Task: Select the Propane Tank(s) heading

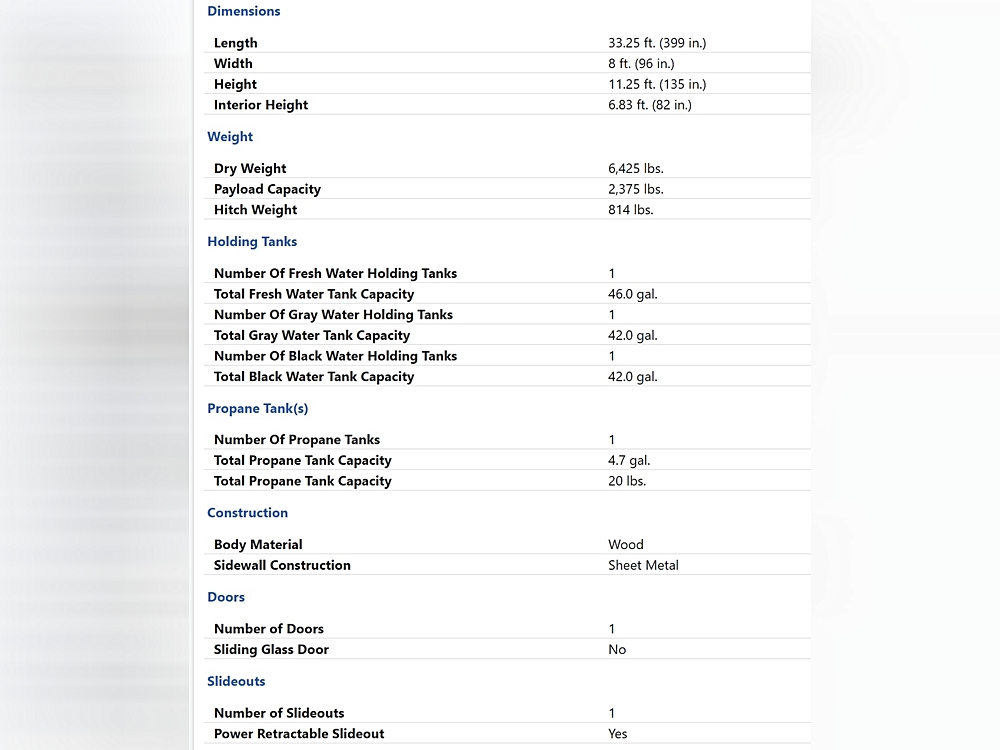Action: 257,409
